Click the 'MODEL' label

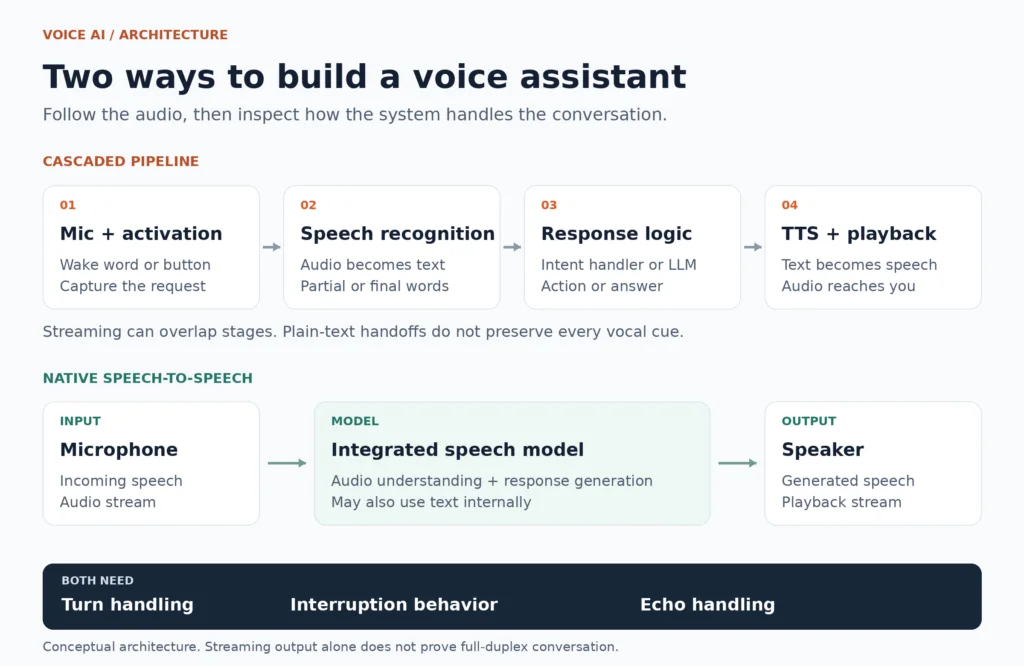(355, 421)
